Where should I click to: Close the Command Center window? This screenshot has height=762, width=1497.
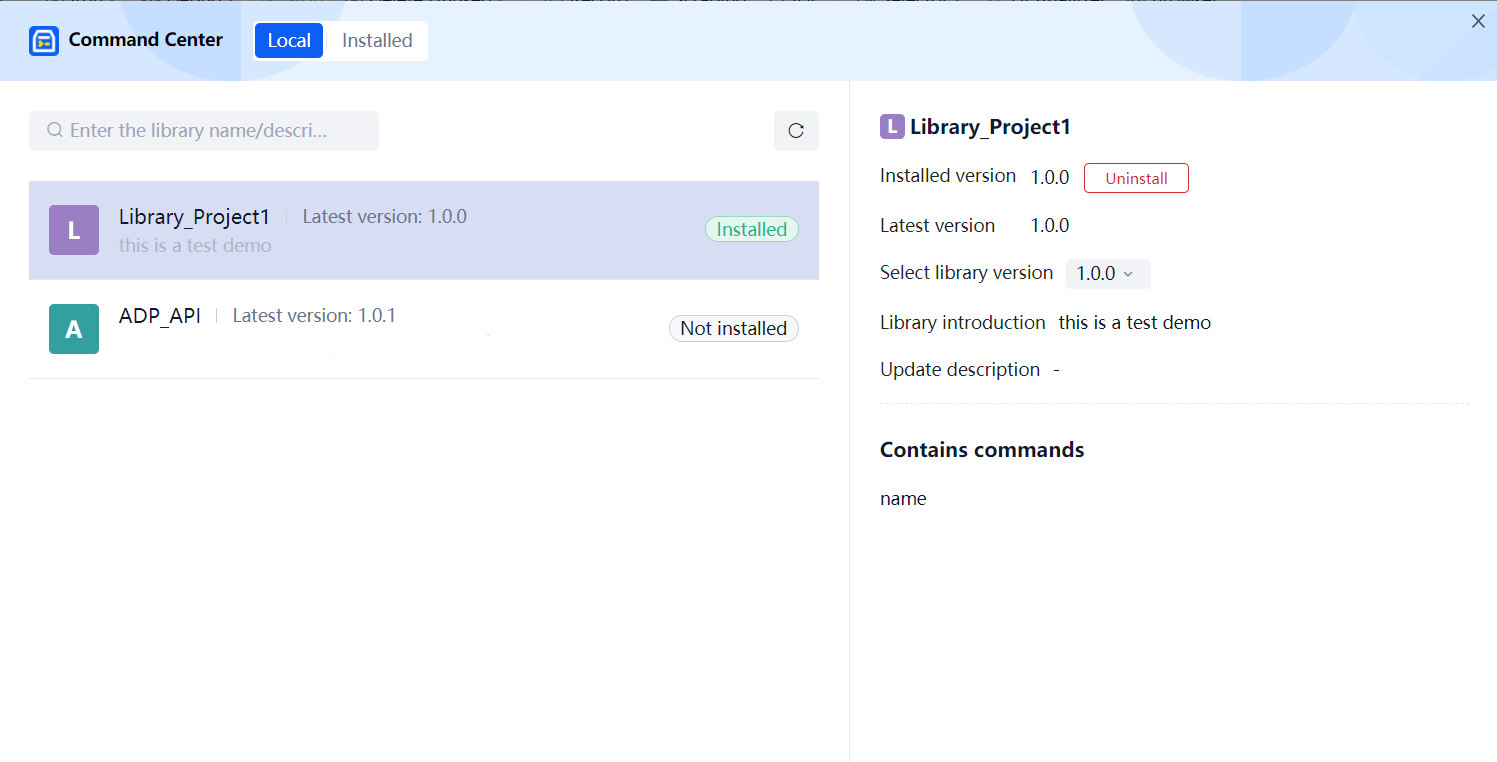1478,21
